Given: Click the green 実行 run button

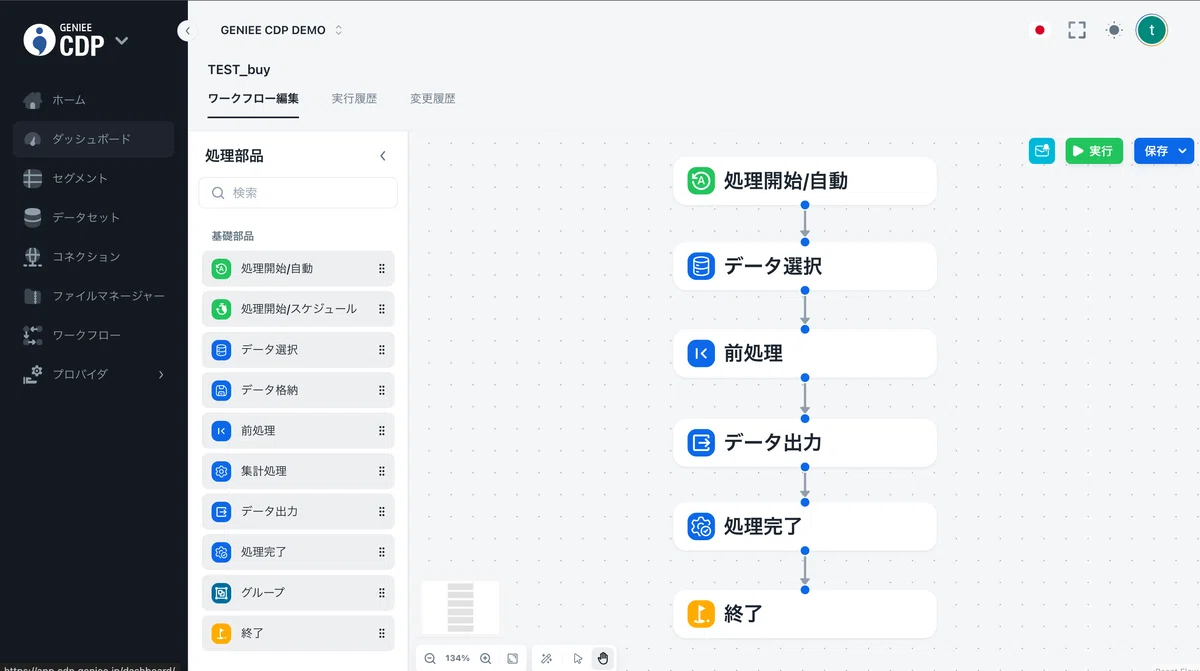Looking at the screenshot, I should point(1094,151).
